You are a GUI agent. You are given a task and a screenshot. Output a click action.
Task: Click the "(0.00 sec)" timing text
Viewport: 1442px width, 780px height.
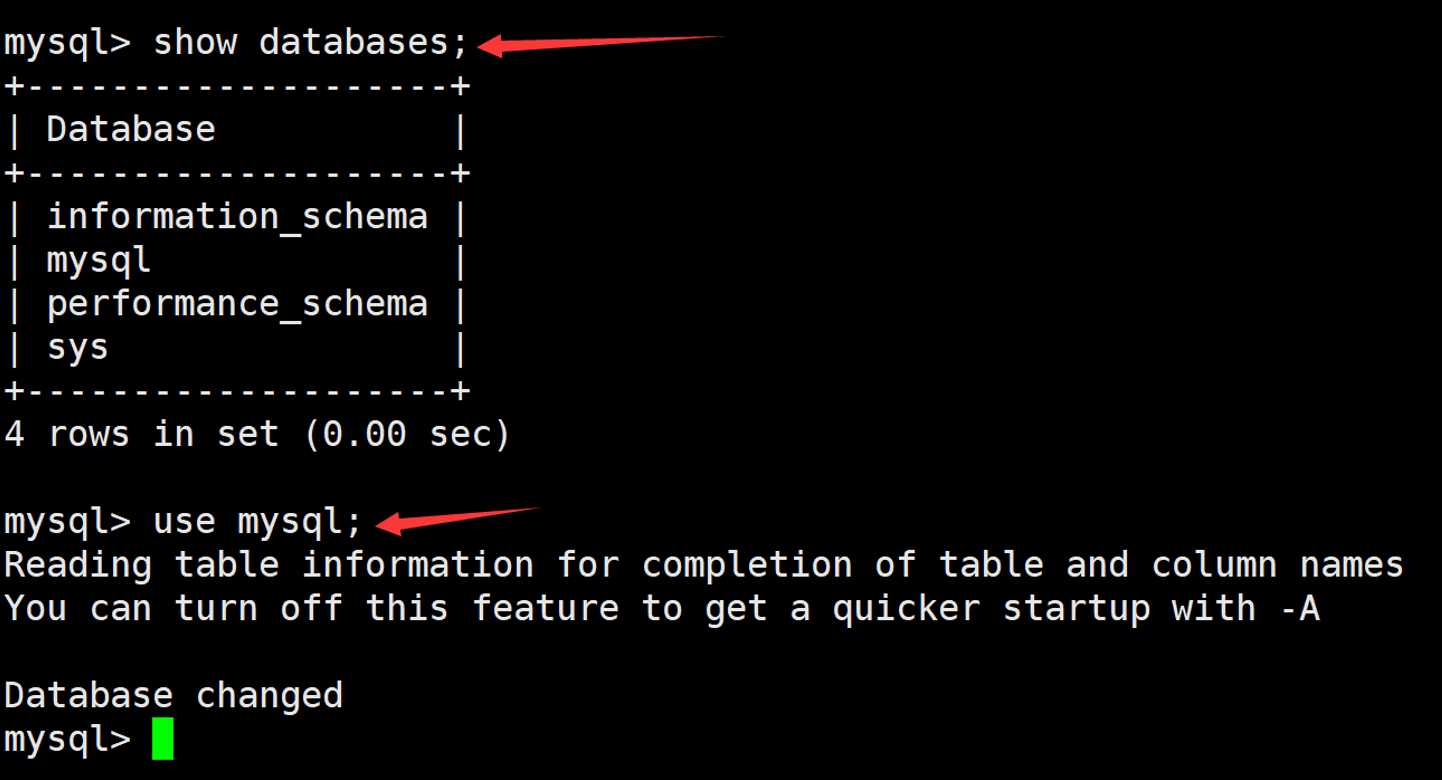[406, 434]
